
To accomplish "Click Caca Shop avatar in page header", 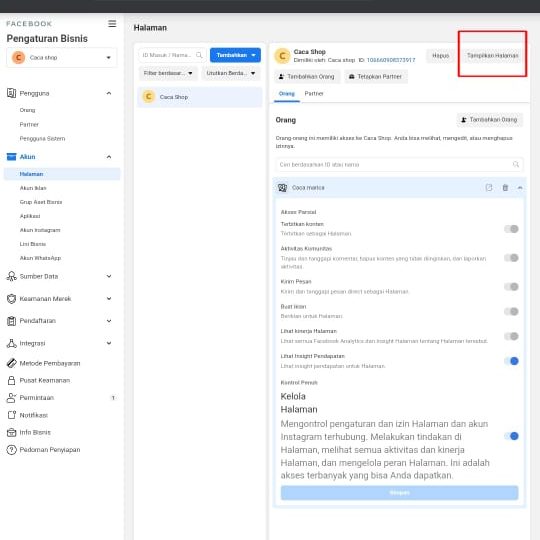I will pyautogui.click(x=282, y=55).
